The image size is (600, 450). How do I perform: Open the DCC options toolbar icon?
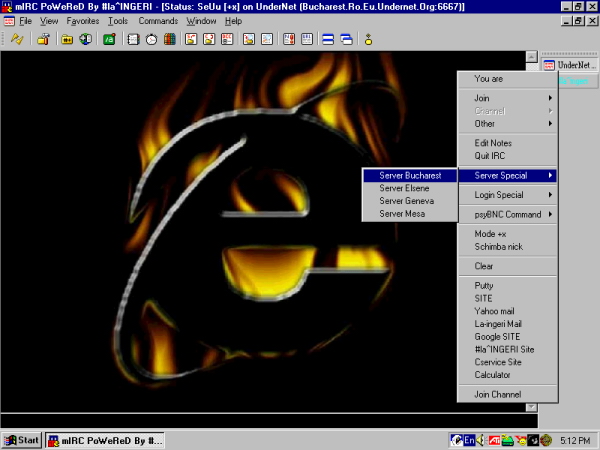pyautogui.click(x=227, y=39)
